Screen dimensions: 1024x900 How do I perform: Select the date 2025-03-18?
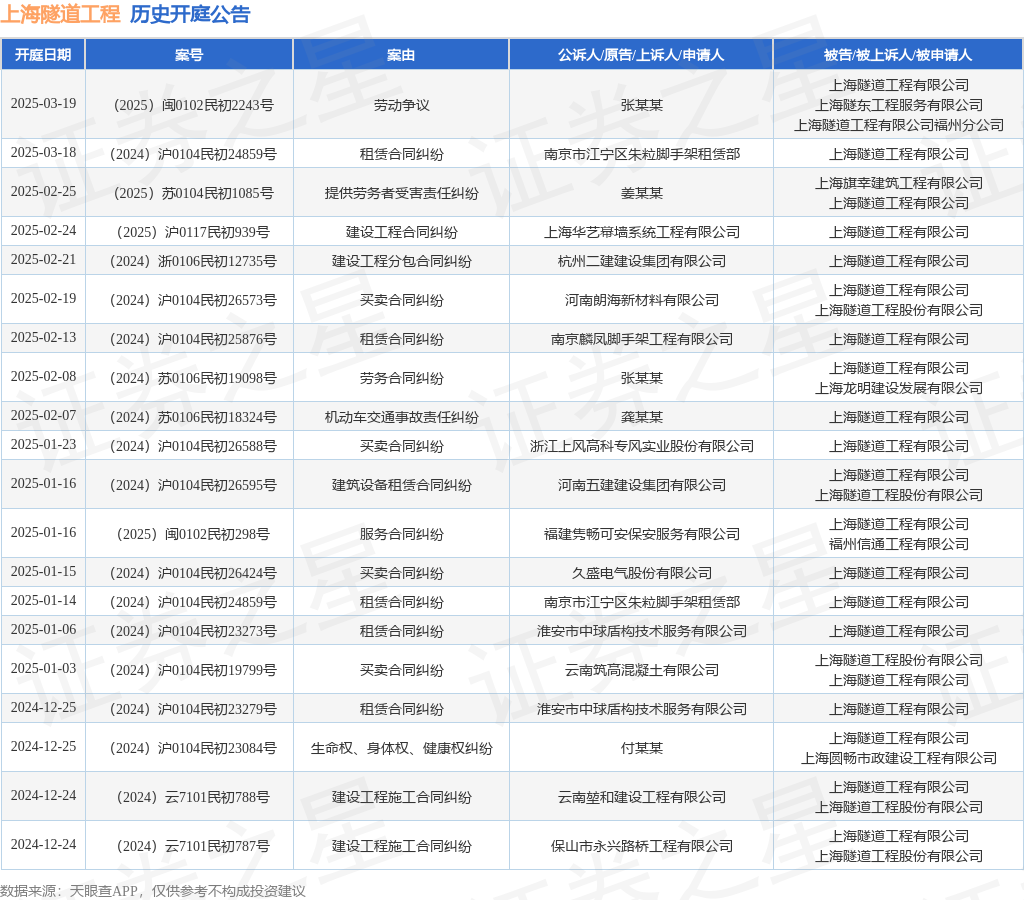click(43, 152)
